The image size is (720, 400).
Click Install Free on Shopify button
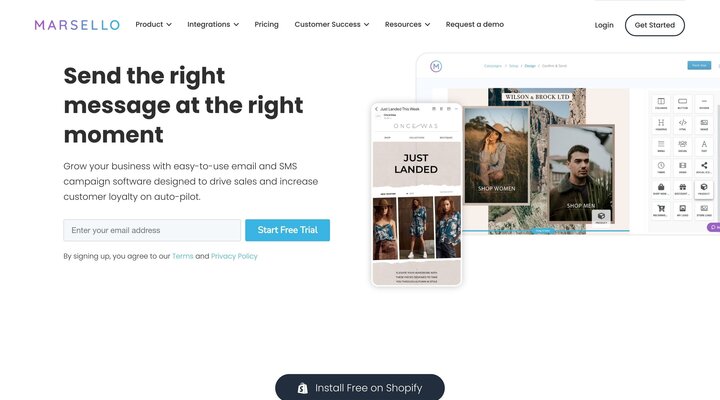360,387
